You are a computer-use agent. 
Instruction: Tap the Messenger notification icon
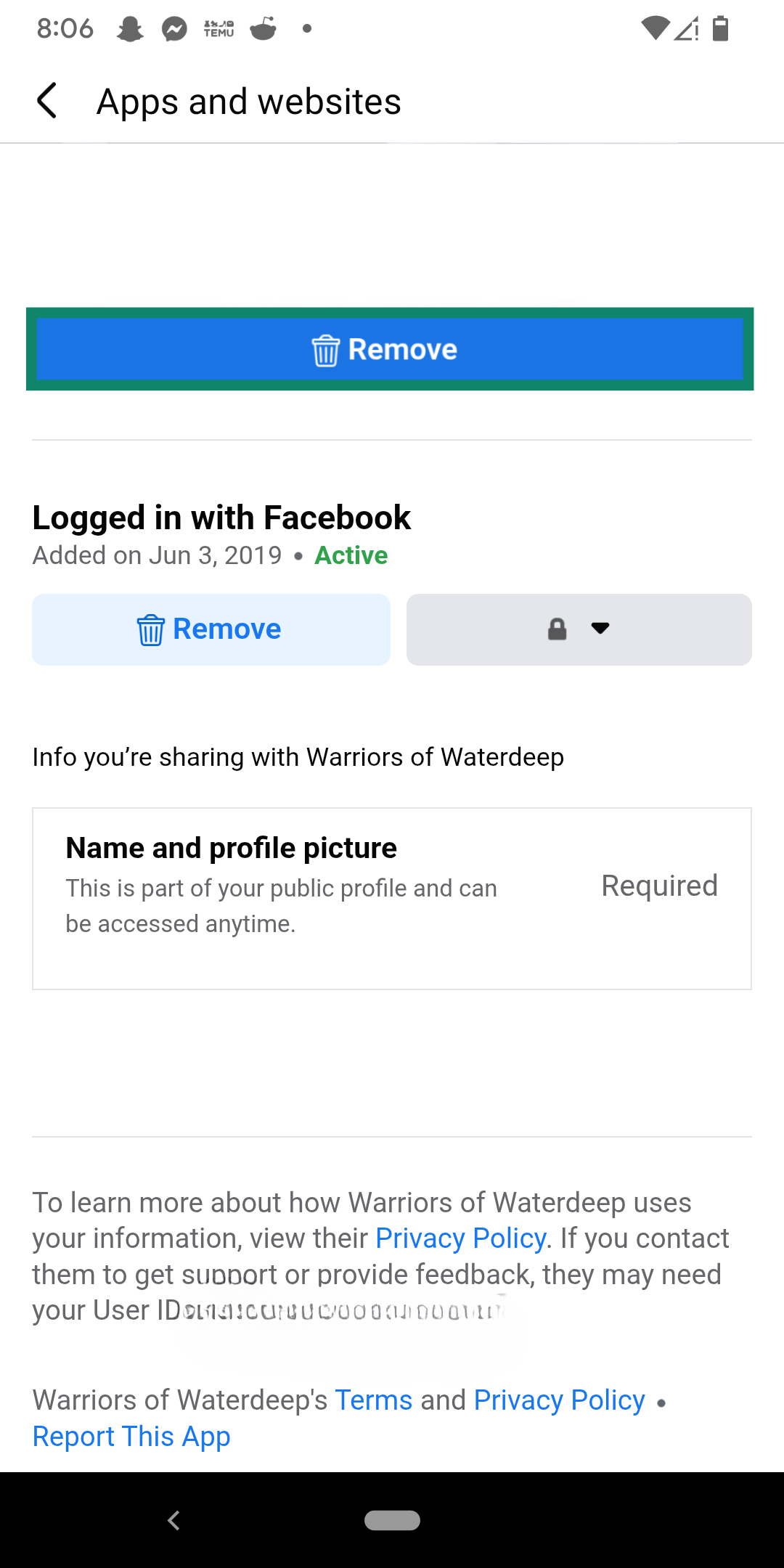174,28
